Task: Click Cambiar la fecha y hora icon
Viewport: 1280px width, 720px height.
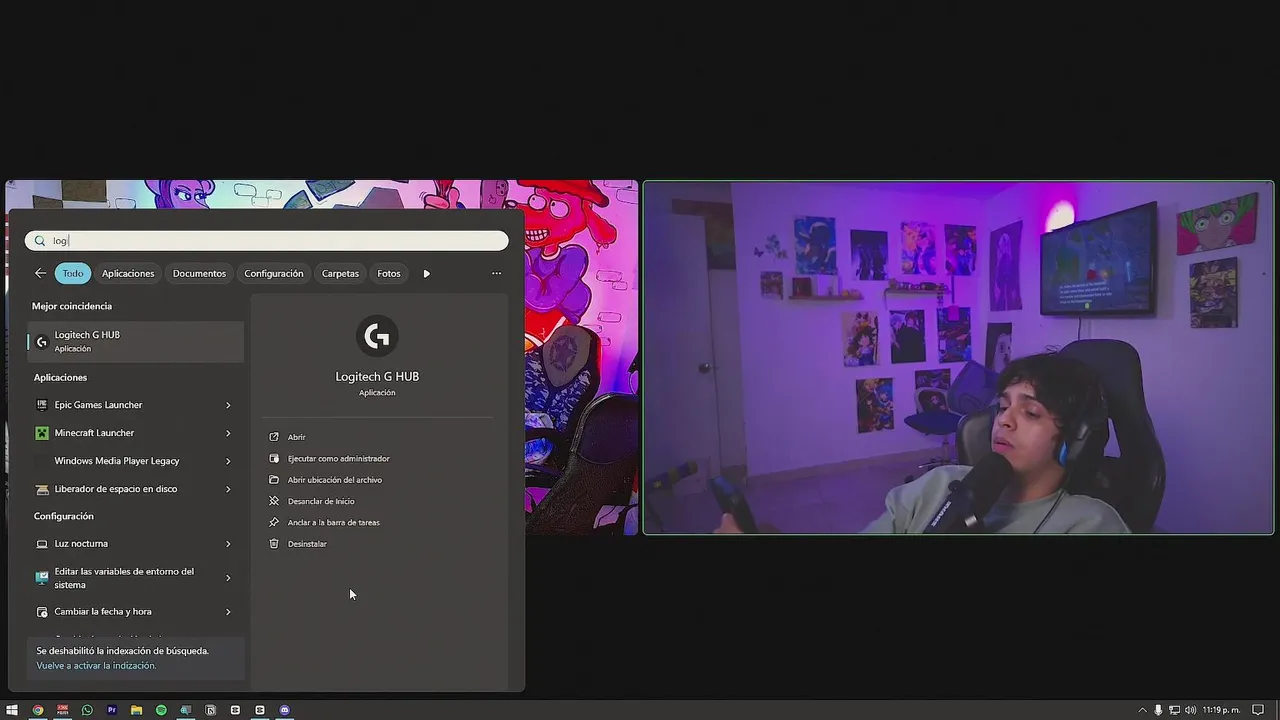Action: 41,612
